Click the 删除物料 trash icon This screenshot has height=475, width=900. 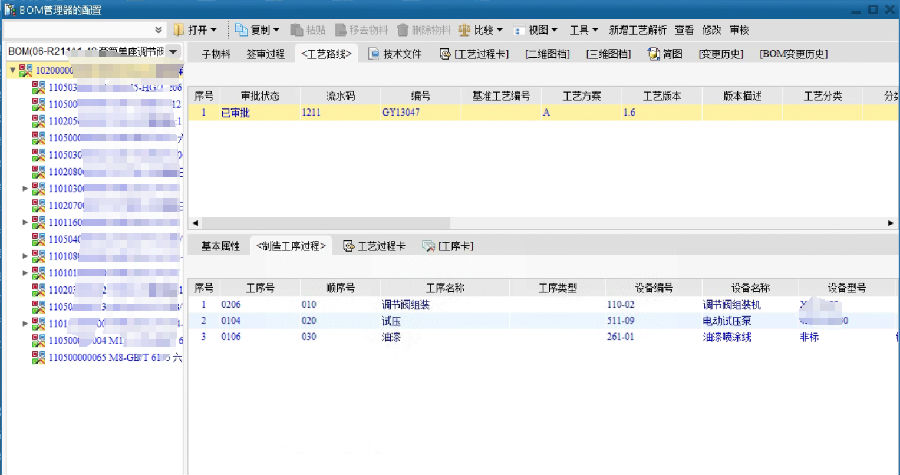(x=403, y=30)
